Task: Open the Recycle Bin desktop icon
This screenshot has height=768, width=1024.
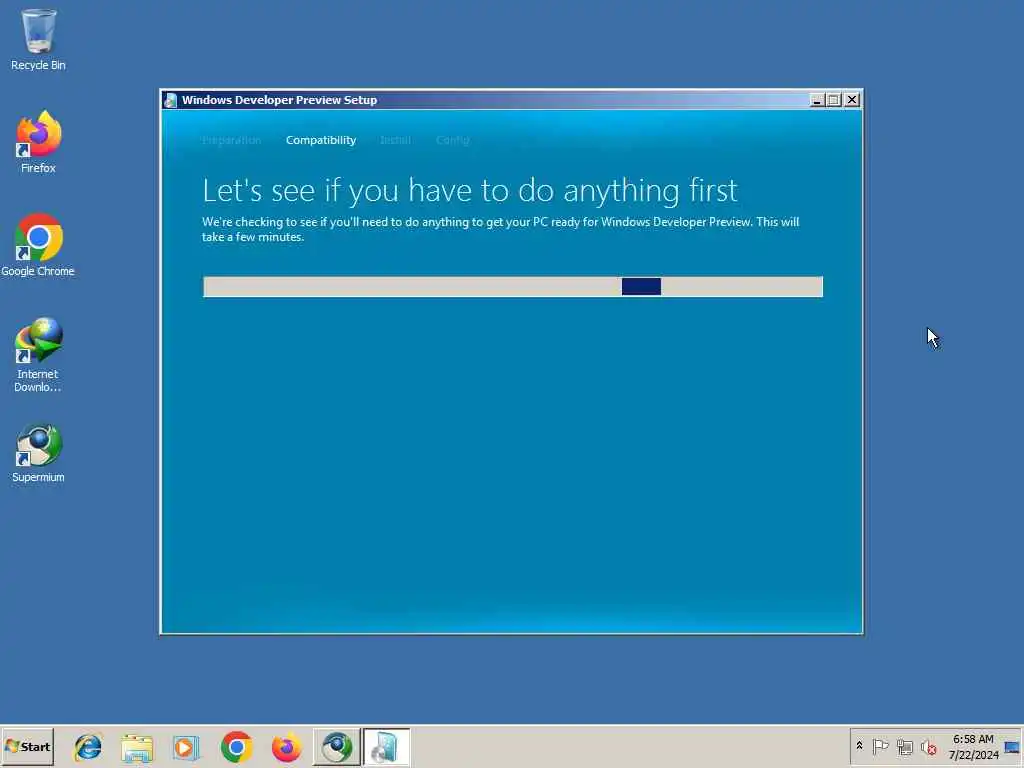Action: coord(38,39)
